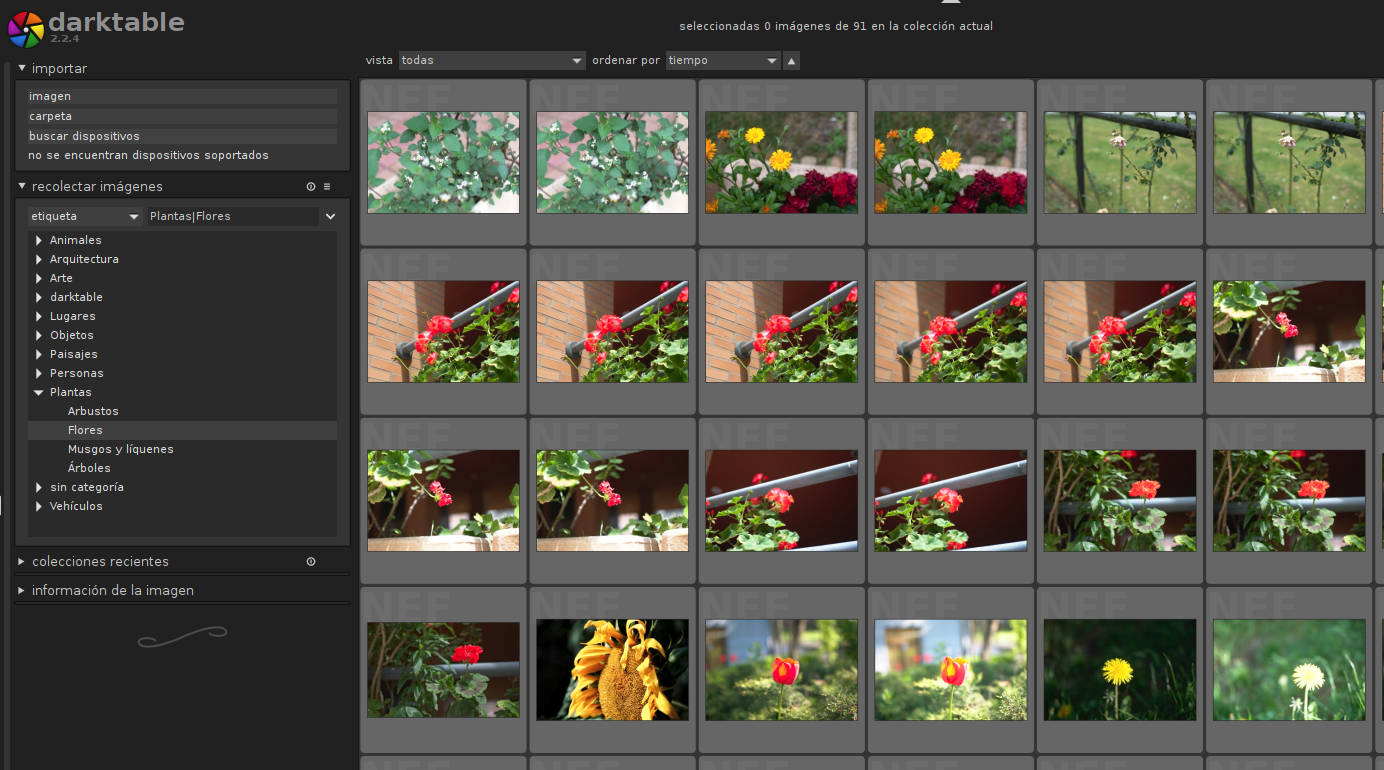This screenshot has width=1384, height=770.
Task: Open presets menu of recolectar imágenes
Action: [x=327, y=187]
